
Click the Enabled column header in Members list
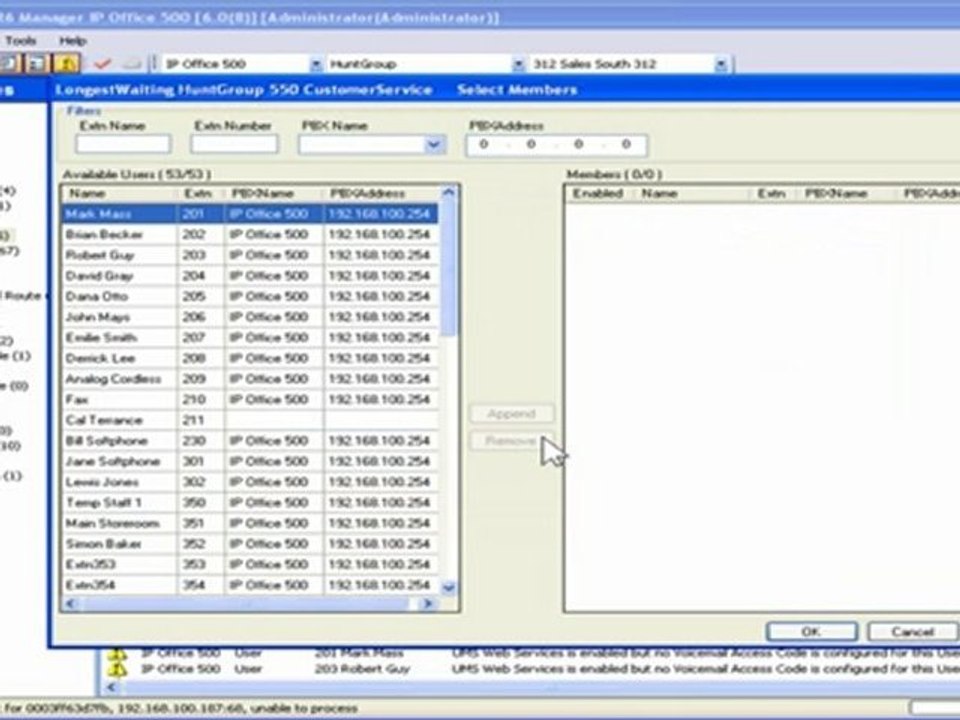click(598, 193)
